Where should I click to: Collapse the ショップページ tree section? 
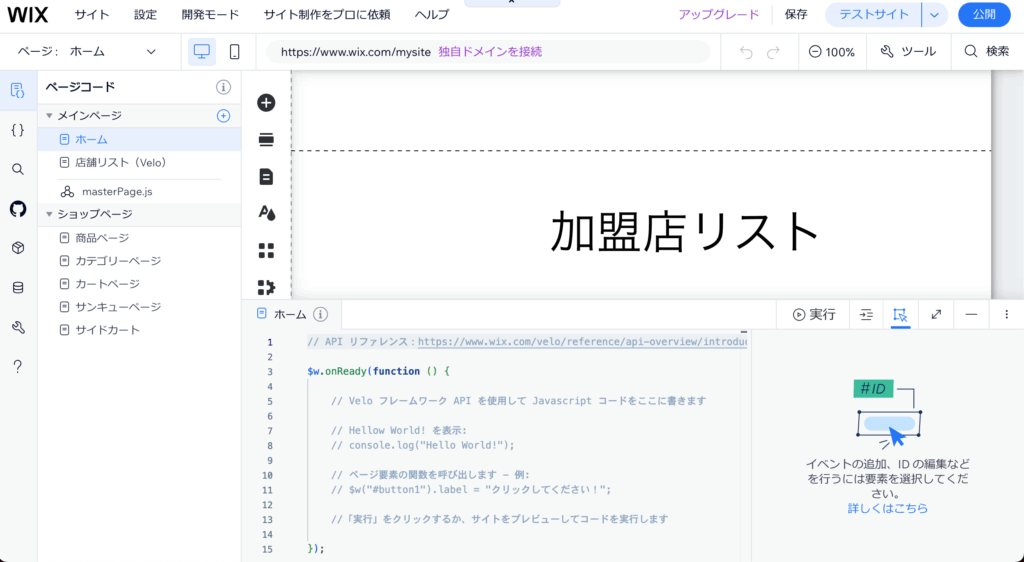click(x=49, y=214)
